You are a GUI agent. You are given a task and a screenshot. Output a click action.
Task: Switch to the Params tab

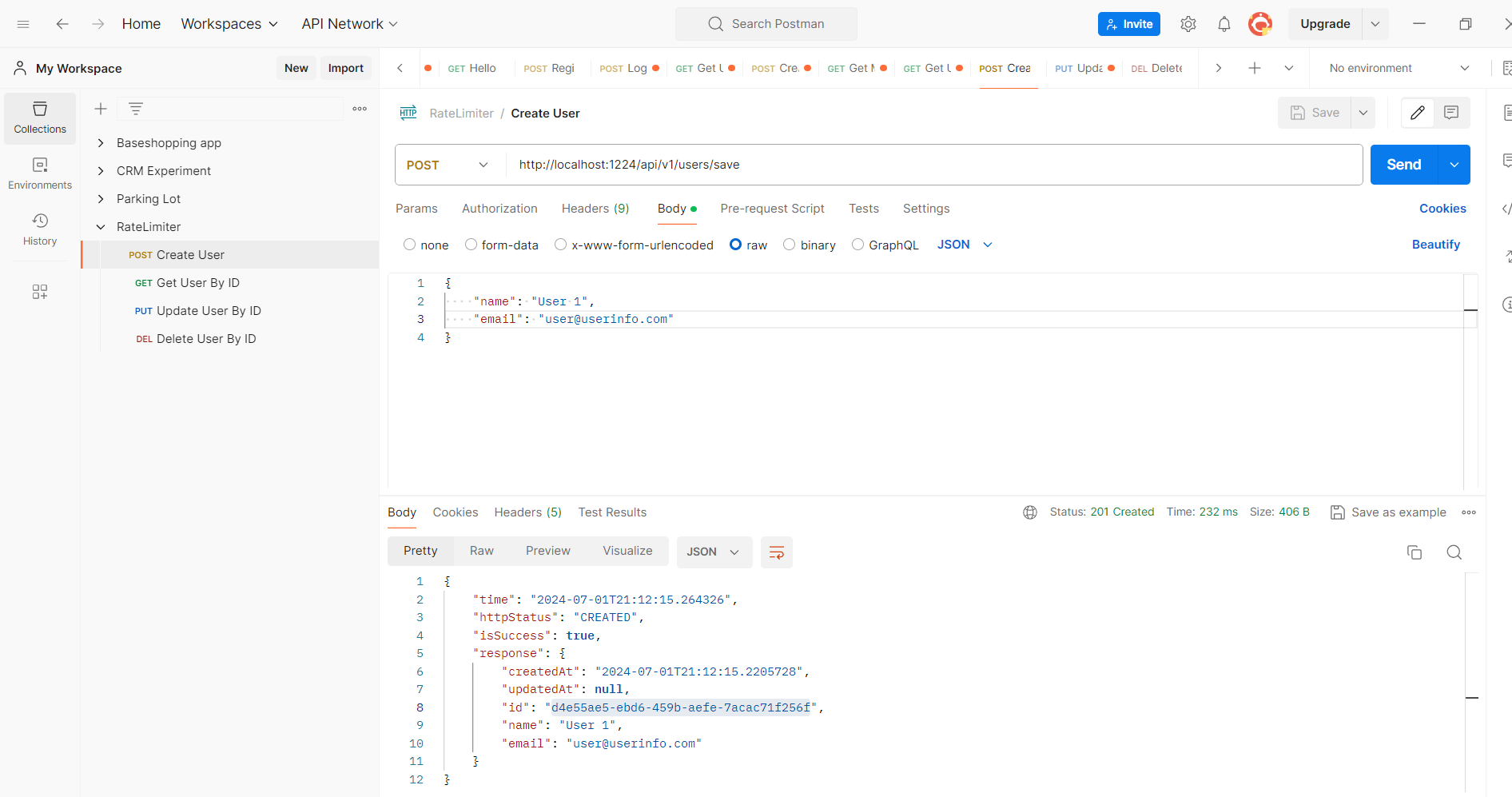pos(416,209)
